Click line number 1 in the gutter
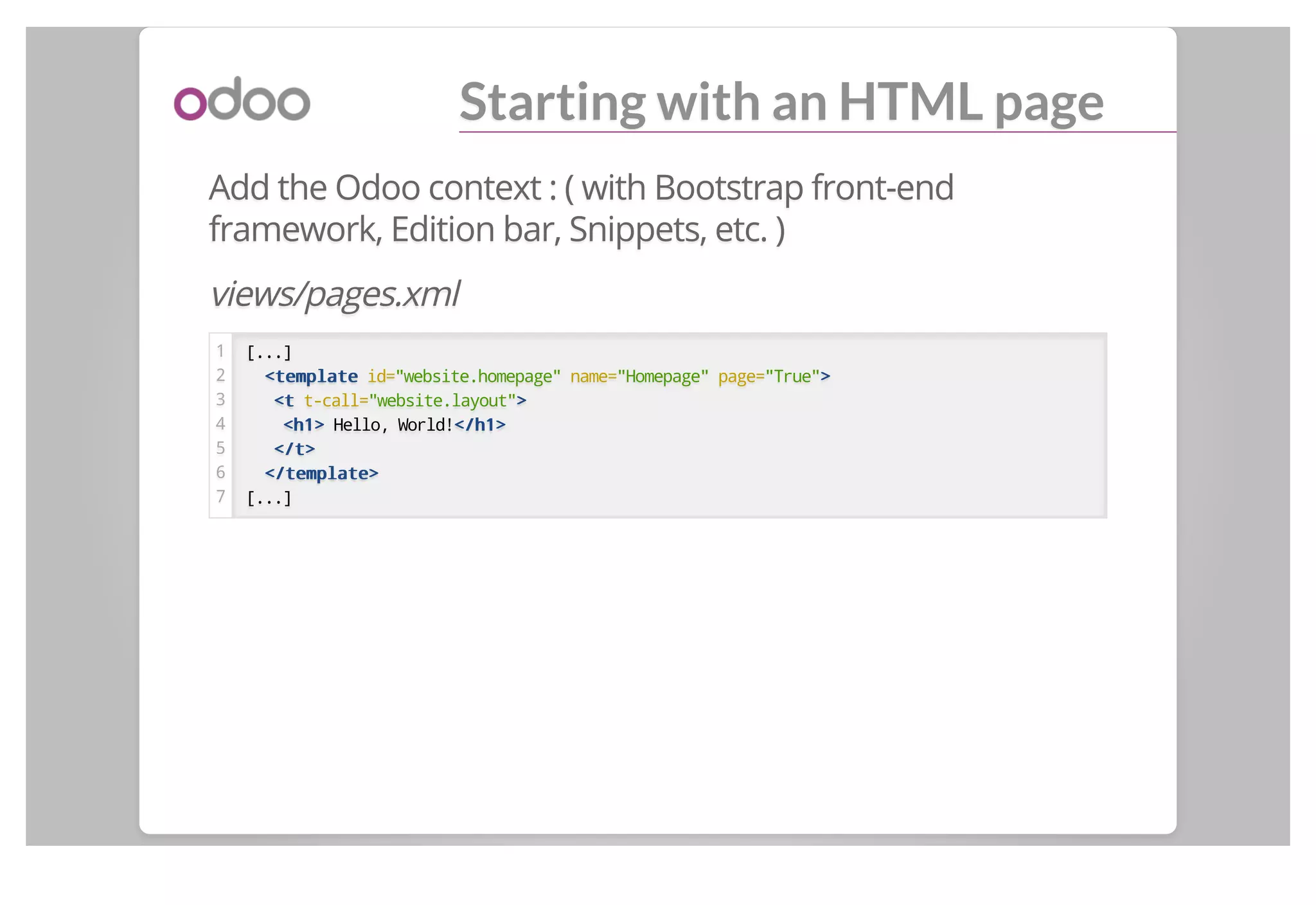Image resolution: width=1316 pixels, height=905 pixels. coord(220,351)
